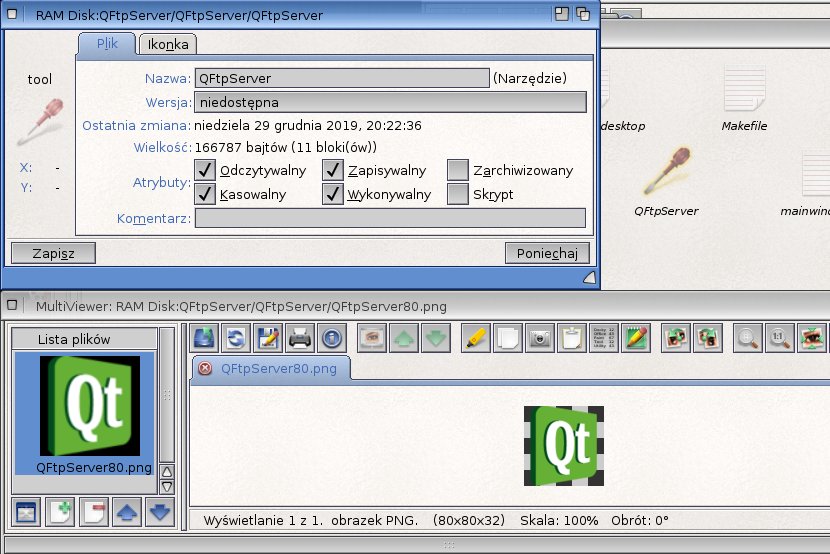Reload the file in the MultiViewer toolbar
This screenshot has width=830, height=554.
click(236, 338)
